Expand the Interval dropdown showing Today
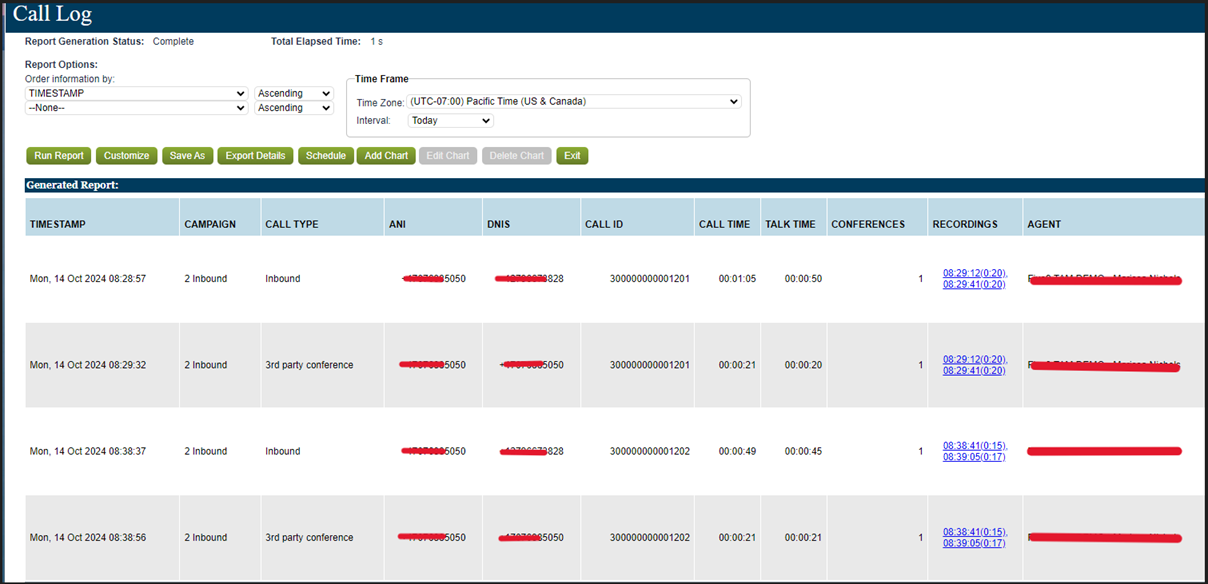The image size is (1208, 584). (x=451, y=120)
